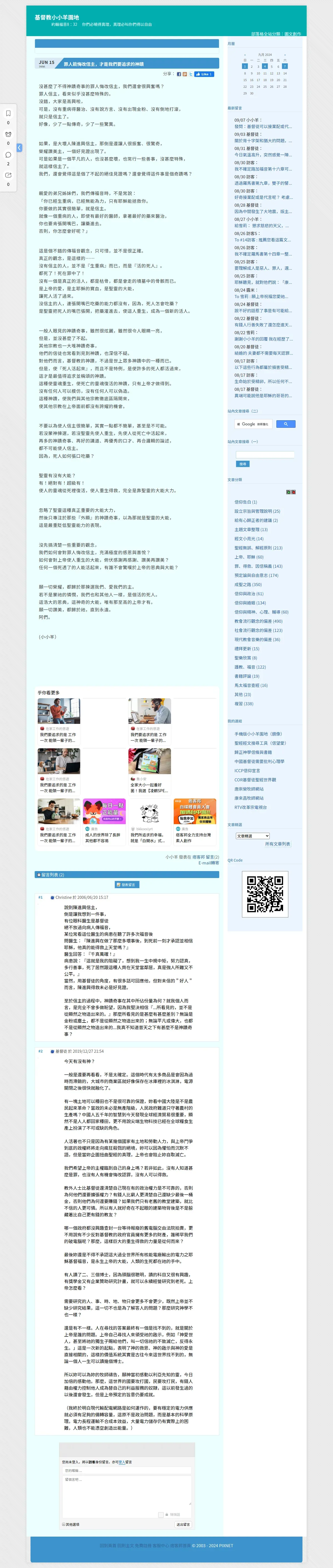Screen dimensions: 333x1568
Task: Click the 在家工作的悠遊 recommendation thumbnail top-left
Action: pyautogui.click(x=59, y=712)
